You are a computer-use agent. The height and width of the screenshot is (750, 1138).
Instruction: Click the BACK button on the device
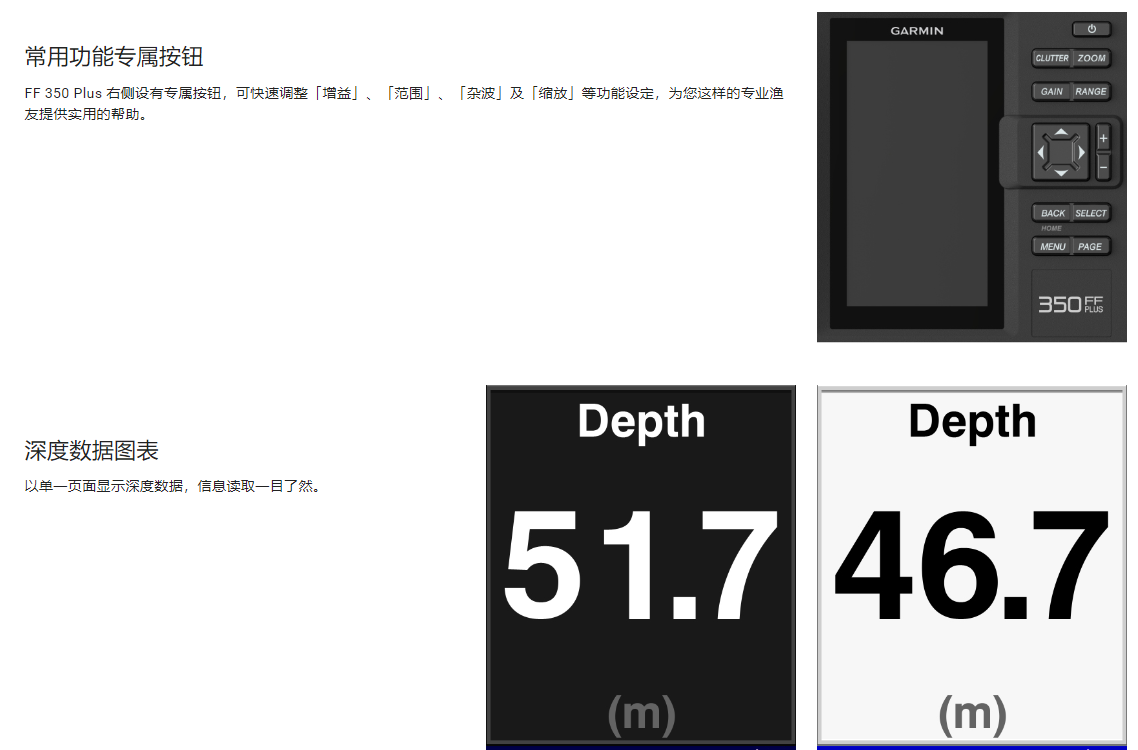point(1052,213)
